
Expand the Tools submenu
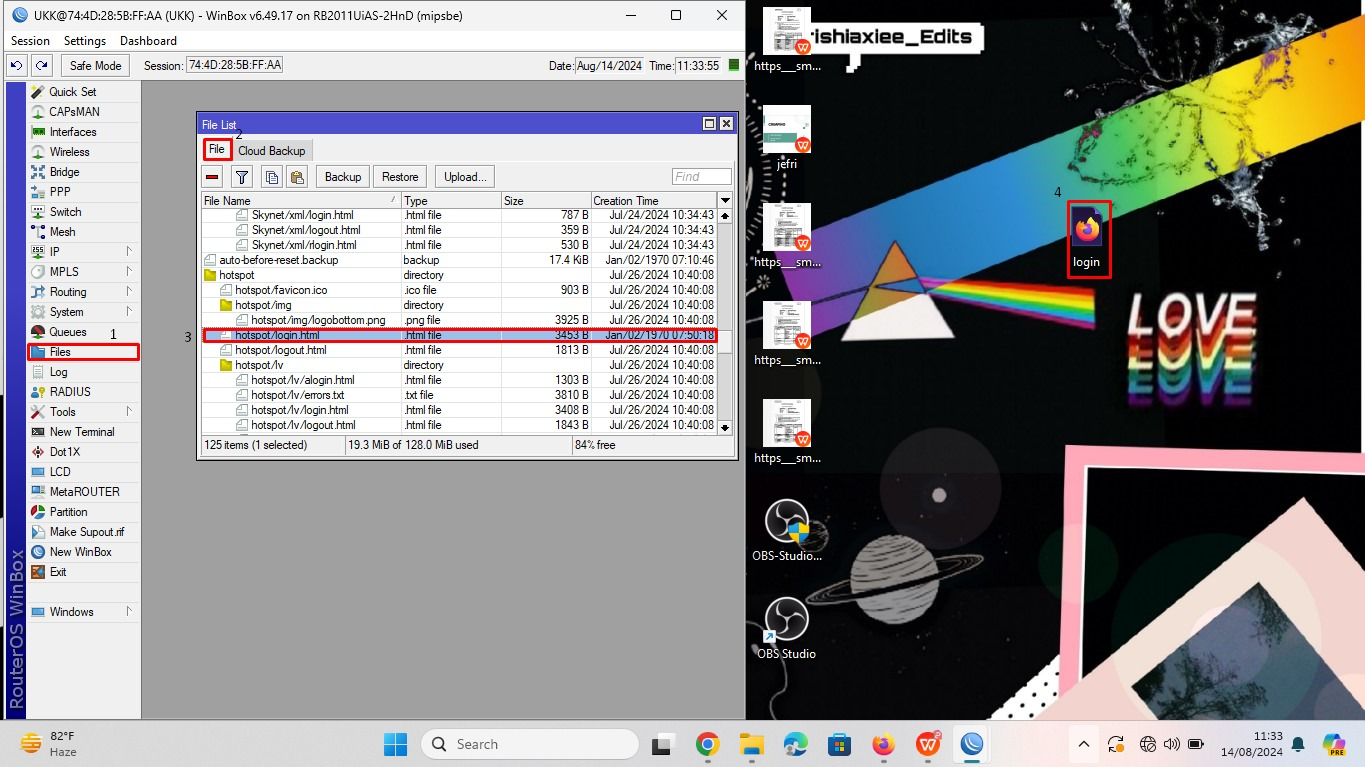(x=129, y=412)
